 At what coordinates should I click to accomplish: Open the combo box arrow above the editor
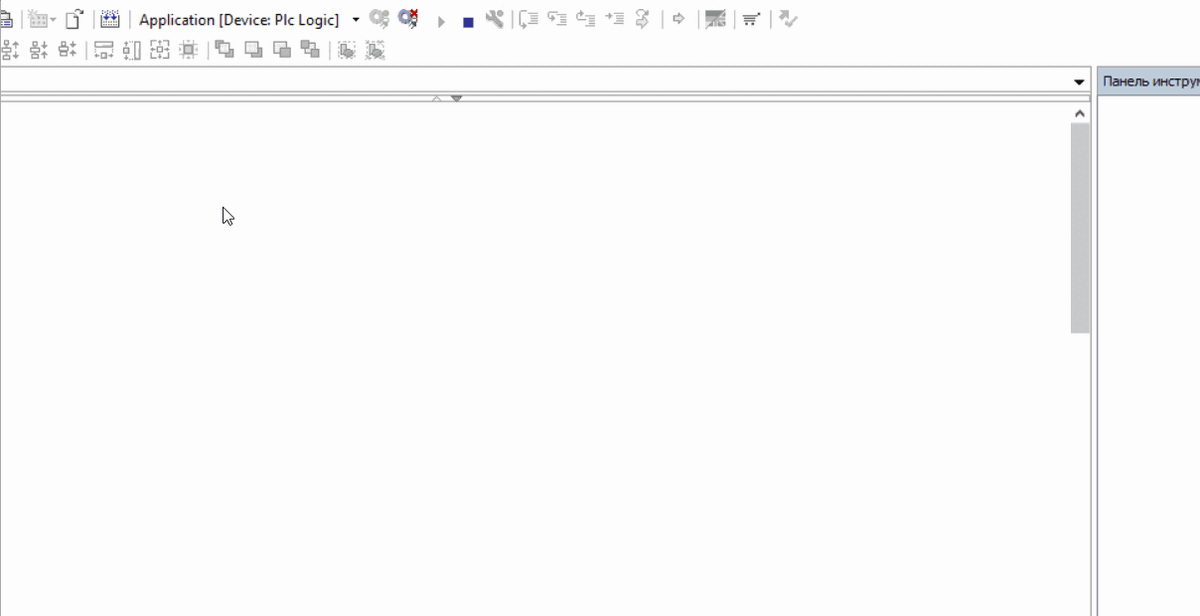coord(1079,82)
